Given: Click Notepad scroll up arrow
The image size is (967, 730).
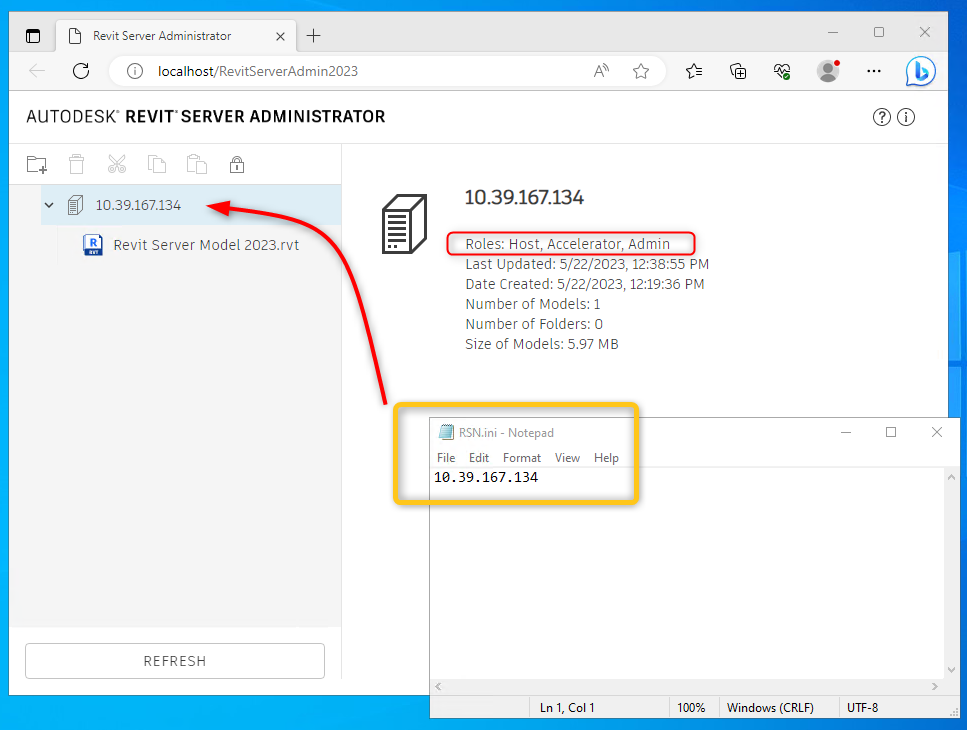Looking at the screenshot, I should (x=951, y=477).
